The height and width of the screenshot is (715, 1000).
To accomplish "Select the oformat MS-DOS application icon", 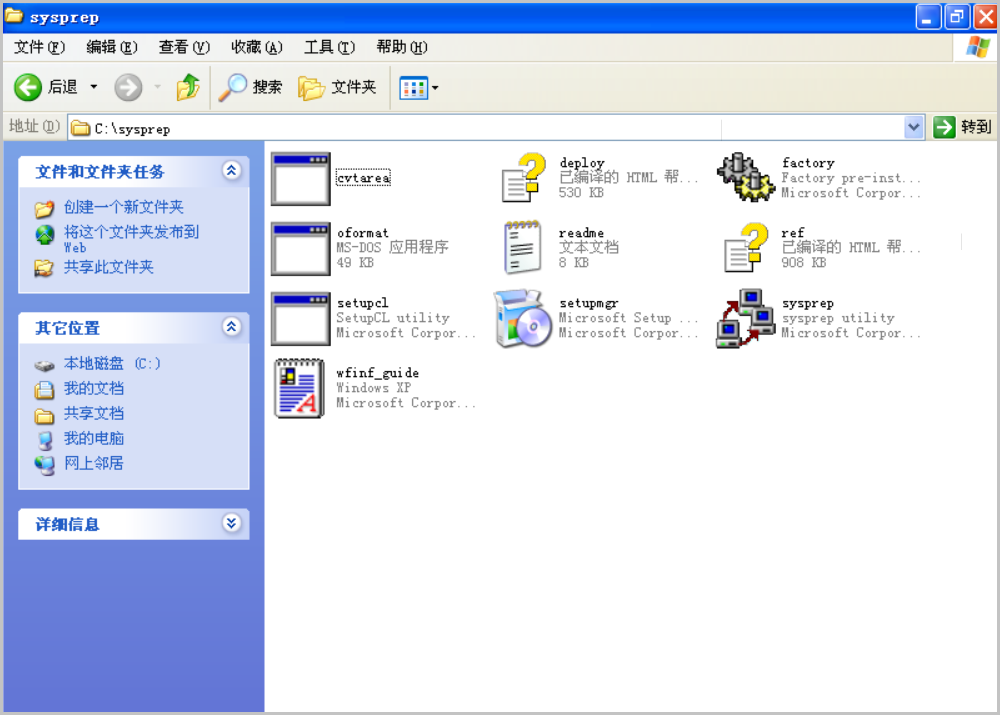I will click(300, 249).
